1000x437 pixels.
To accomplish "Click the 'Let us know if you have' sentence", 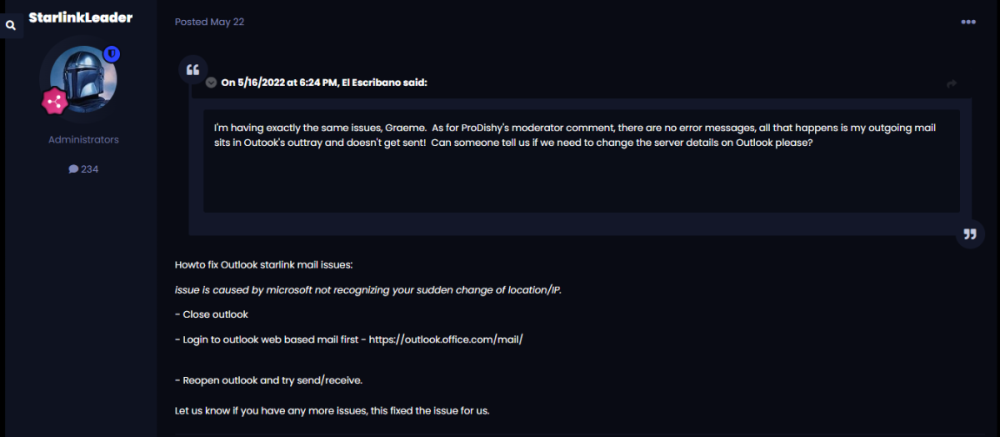I will pyautogui.click(x=332, y=411).
